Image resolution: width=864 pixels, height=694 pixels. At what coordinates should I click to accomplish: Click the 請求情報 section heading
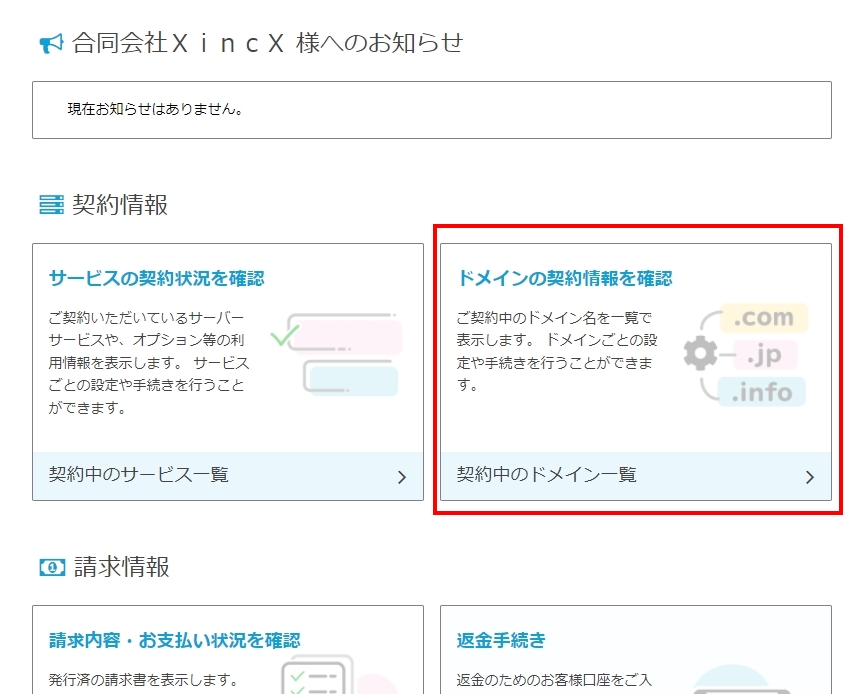click(x=122, y=567)
